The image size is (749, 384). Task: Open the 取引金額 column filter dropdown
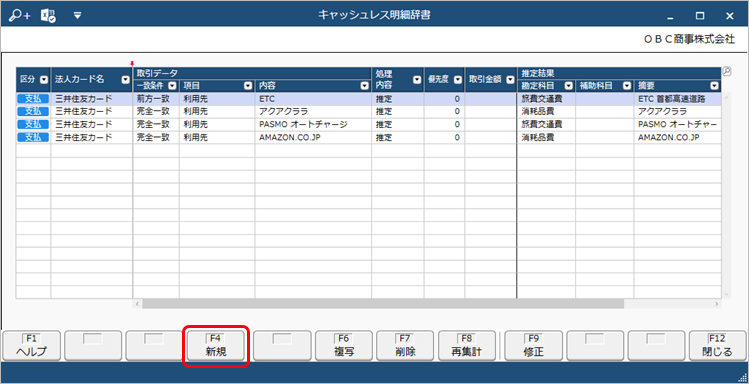point(510,80)
